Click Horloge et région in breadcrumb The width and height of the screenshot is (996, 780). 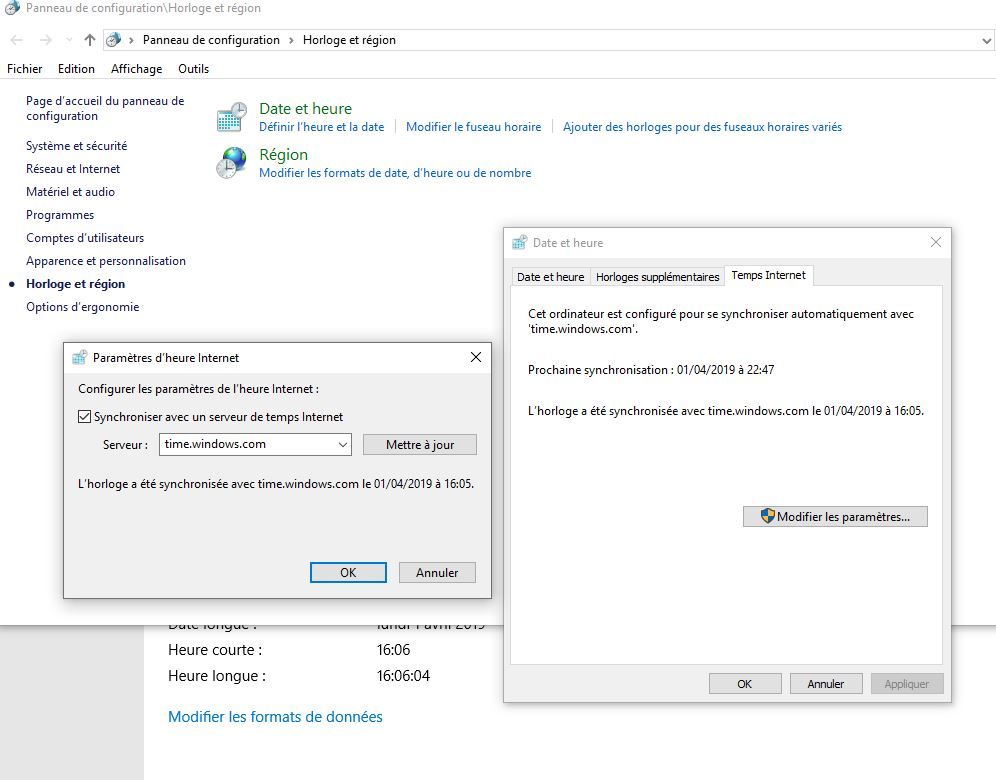pyautogui.click(x=349, y=40)
